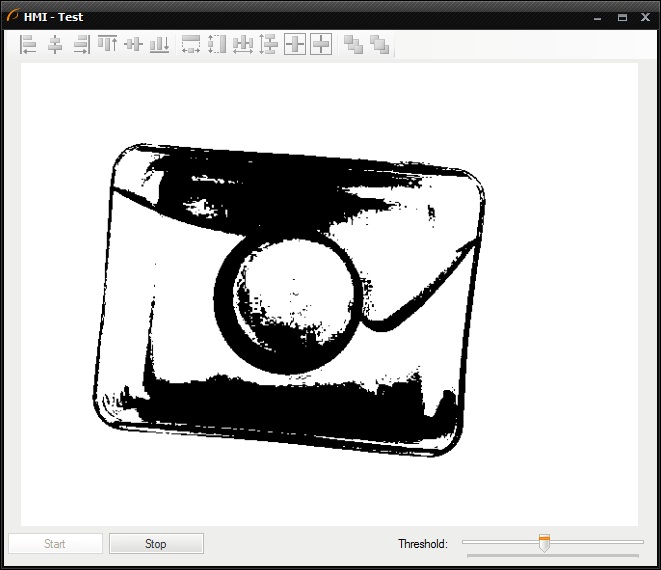The width and height of the screenshot is (661, 570).
Task: Click the Make Same Width icon
Action: 191,44
